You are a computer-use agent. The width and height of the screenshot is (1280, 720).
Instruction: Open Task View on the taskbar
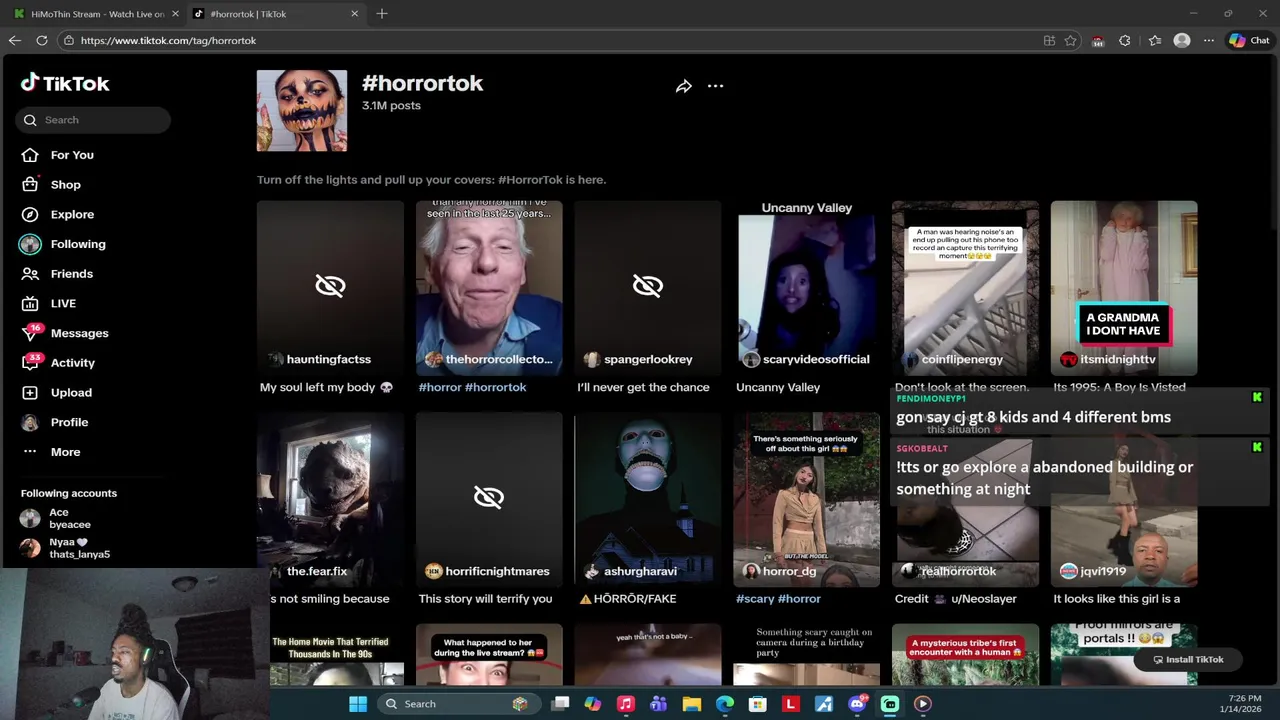pos(560,704)
